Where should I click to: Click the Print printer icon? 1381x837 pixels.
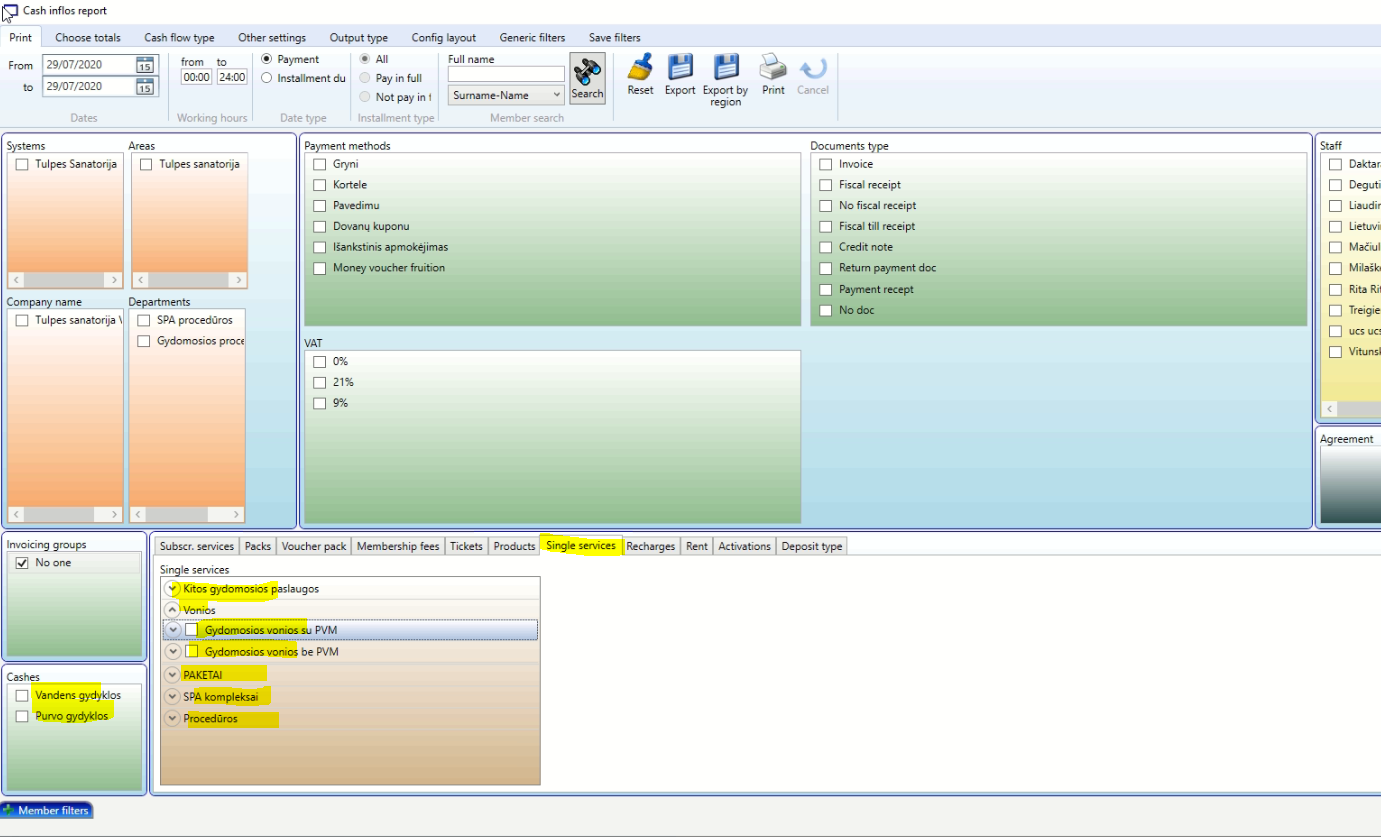coord(773,68)
